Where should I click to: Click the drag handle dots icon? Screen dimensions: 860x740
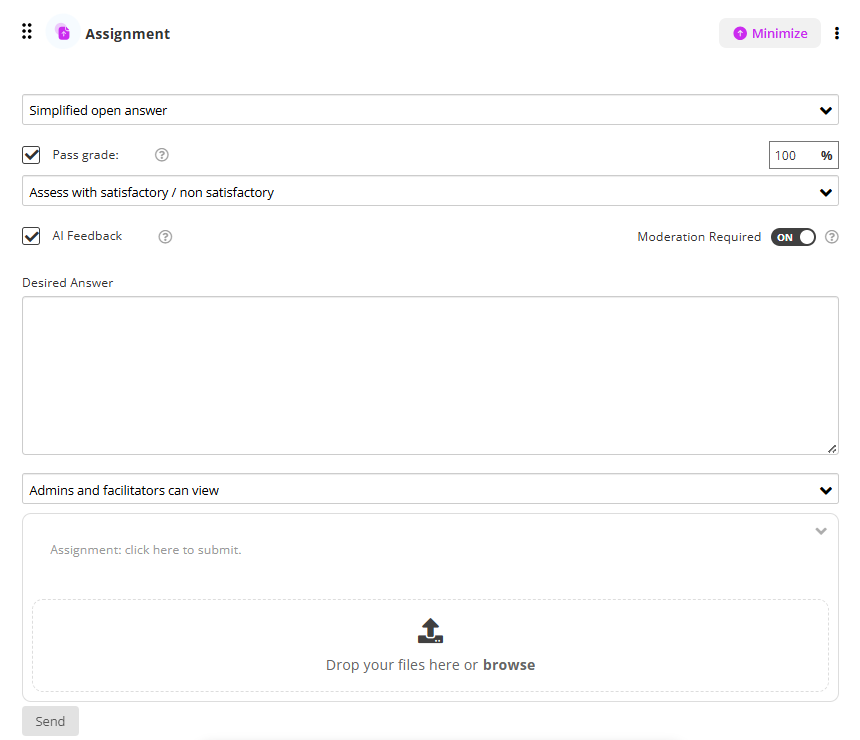pos(27,32)
